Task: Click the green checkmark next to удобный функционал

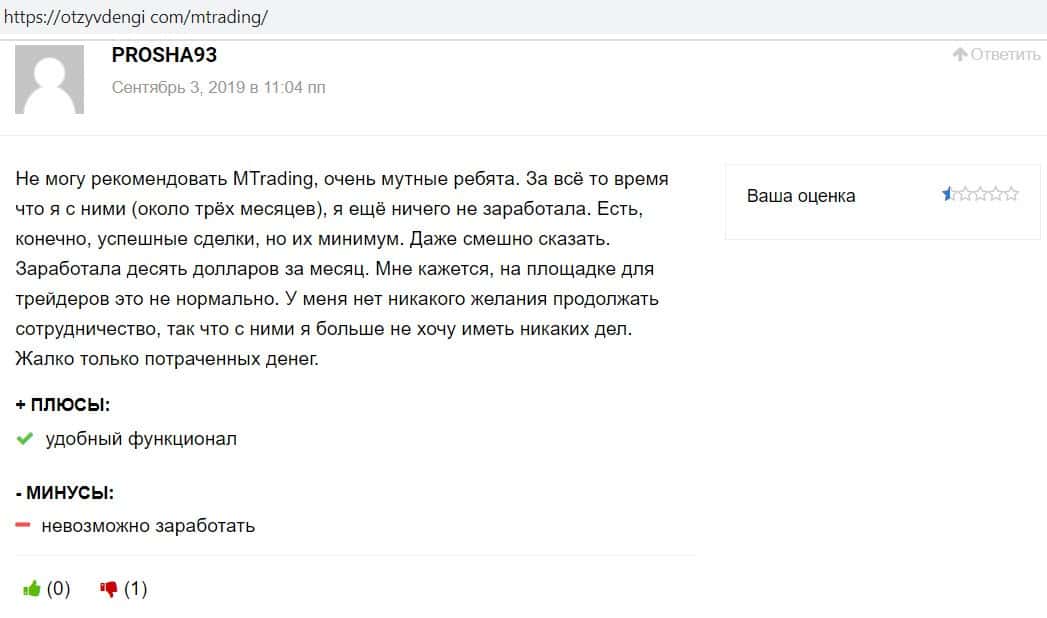Action: click(x=26, y=439)
